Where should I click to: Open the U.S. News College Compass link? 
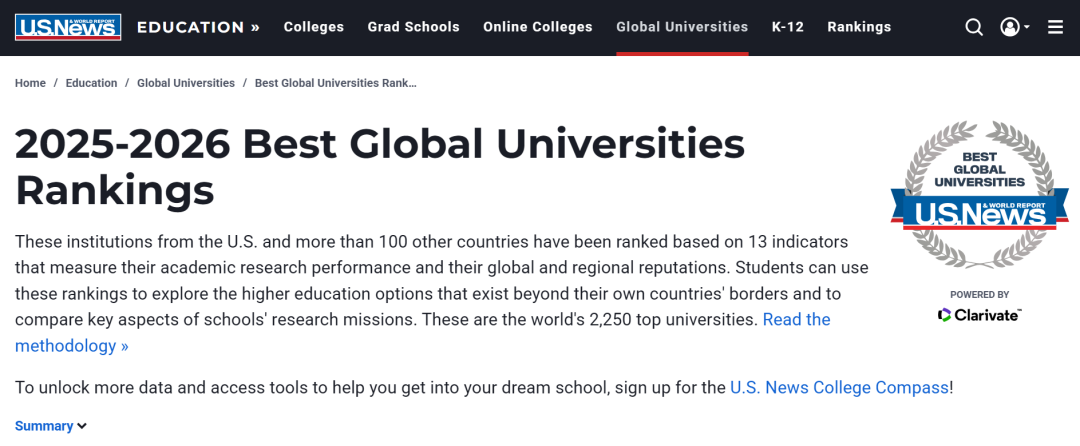(x=838, y=387)
